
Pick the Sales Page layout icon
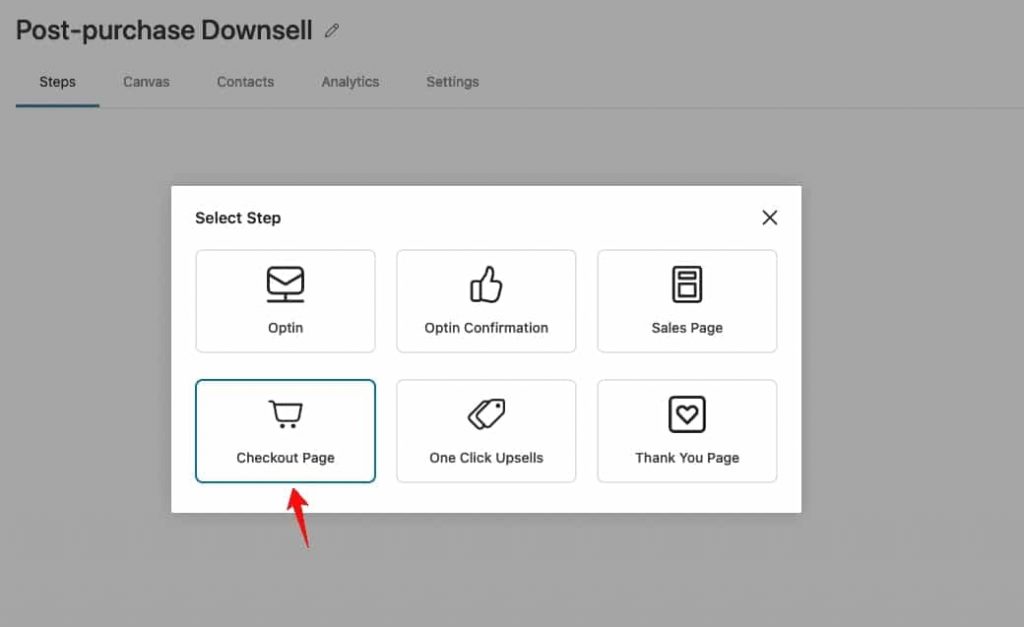pos(687,284)
